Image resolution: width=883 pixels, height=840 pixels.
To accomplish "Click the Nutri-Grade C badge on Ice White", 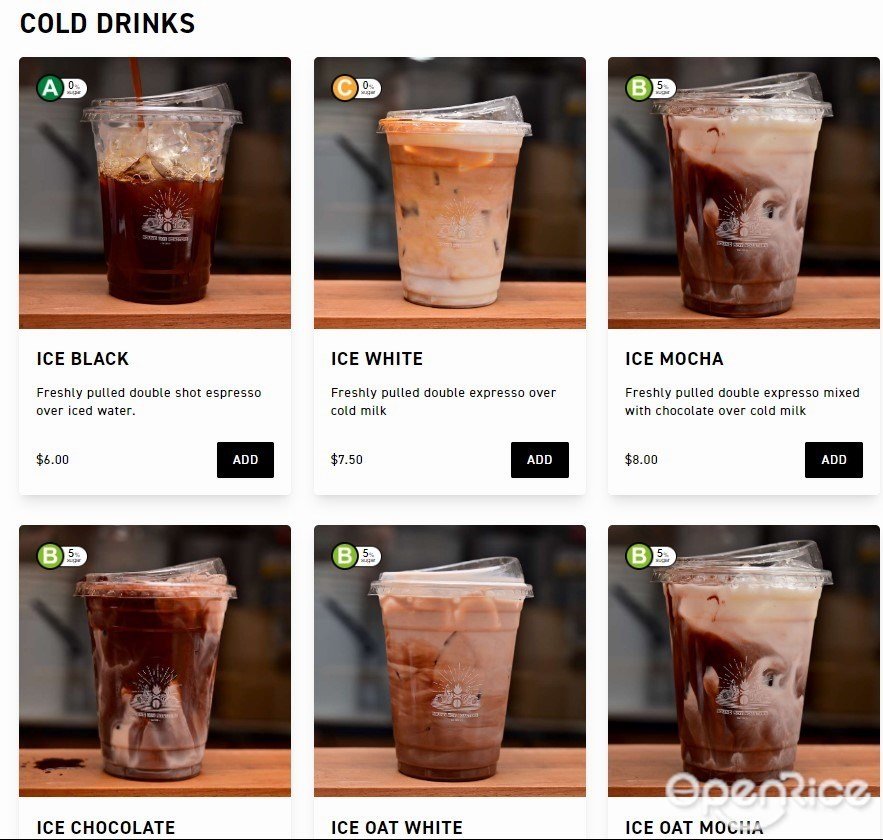I will pos(356,88).
